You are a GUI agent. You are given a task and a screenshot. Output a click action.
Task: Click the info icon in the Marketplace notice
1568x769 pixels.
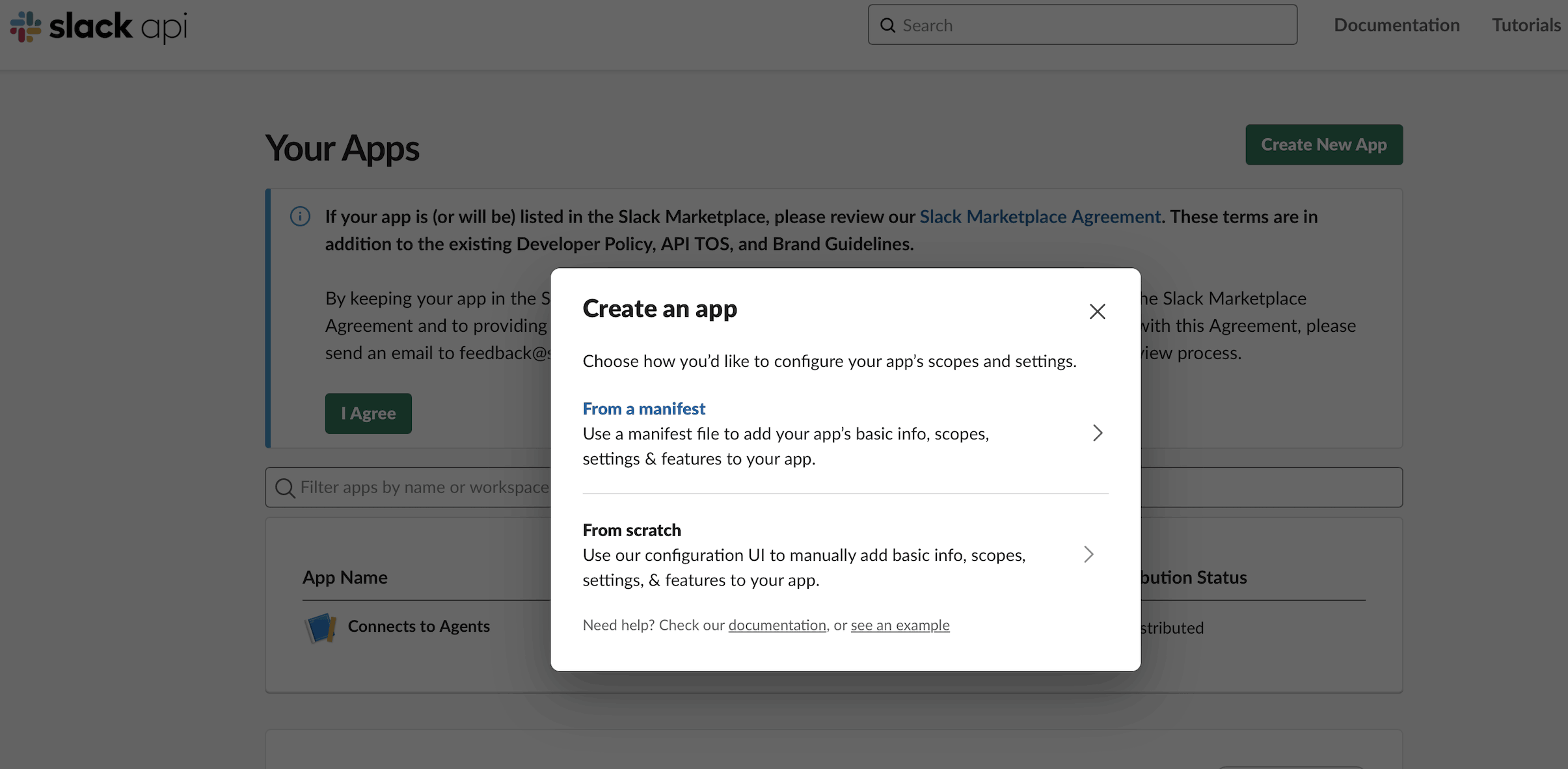click(x=300, y=217)
